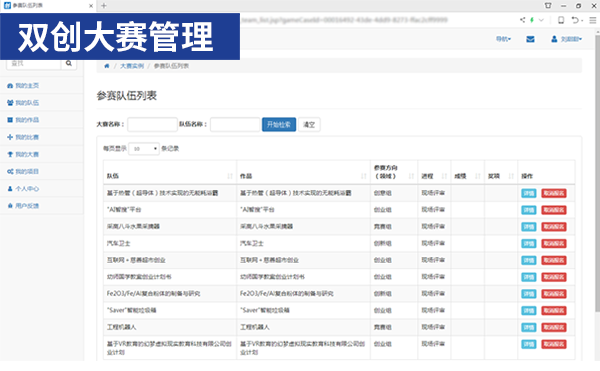Click the home icon in breadcrumb

tap(107, 66)
